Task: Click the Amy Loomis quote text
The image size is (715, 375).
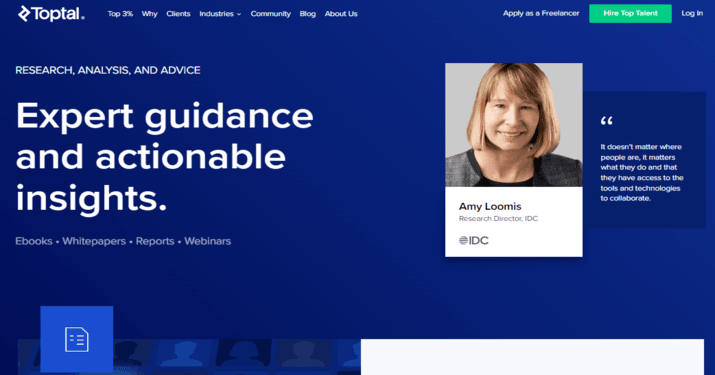Action: point(642,172)
